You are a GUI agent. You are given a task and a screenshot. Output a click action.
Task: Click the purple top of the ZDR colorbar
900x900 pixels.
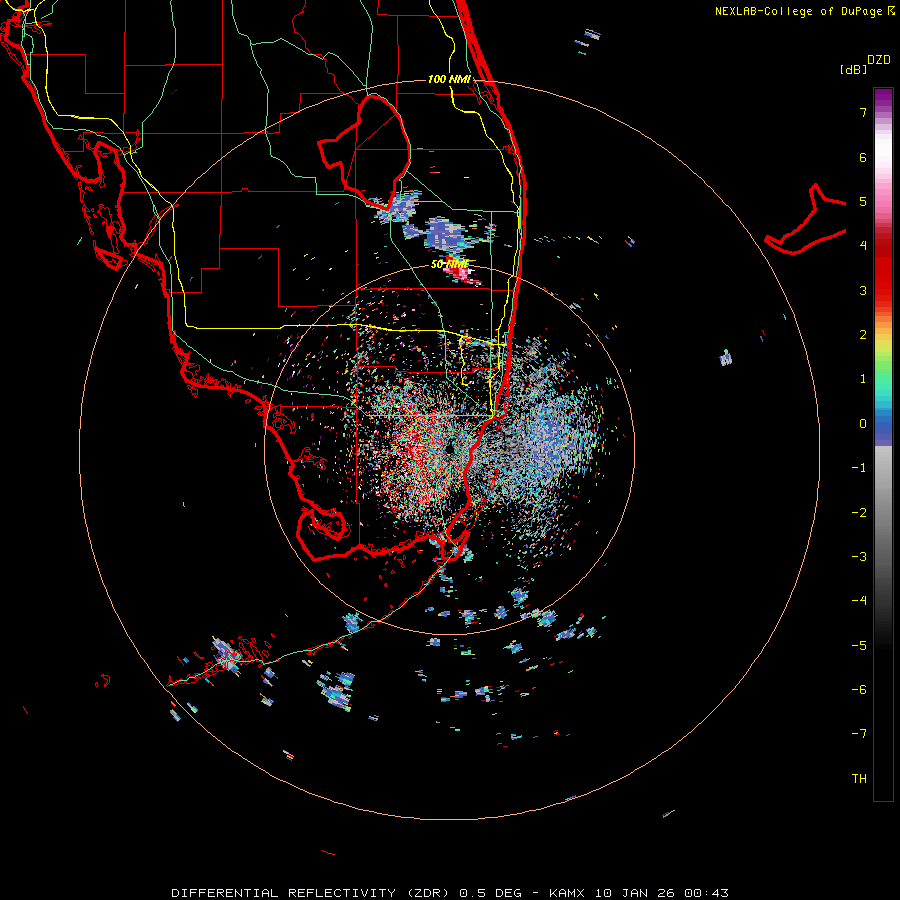tap(883, 99)
